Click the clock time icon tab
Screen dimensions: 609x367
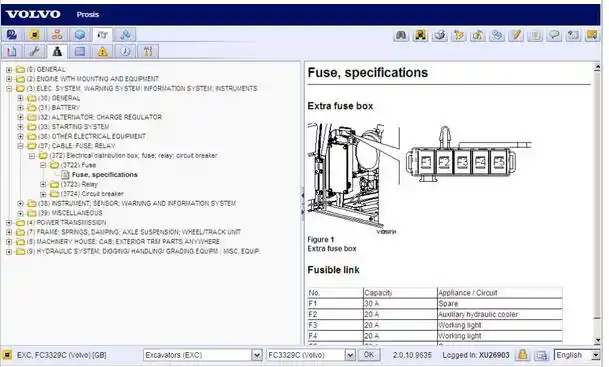click(x=125, y=51)
